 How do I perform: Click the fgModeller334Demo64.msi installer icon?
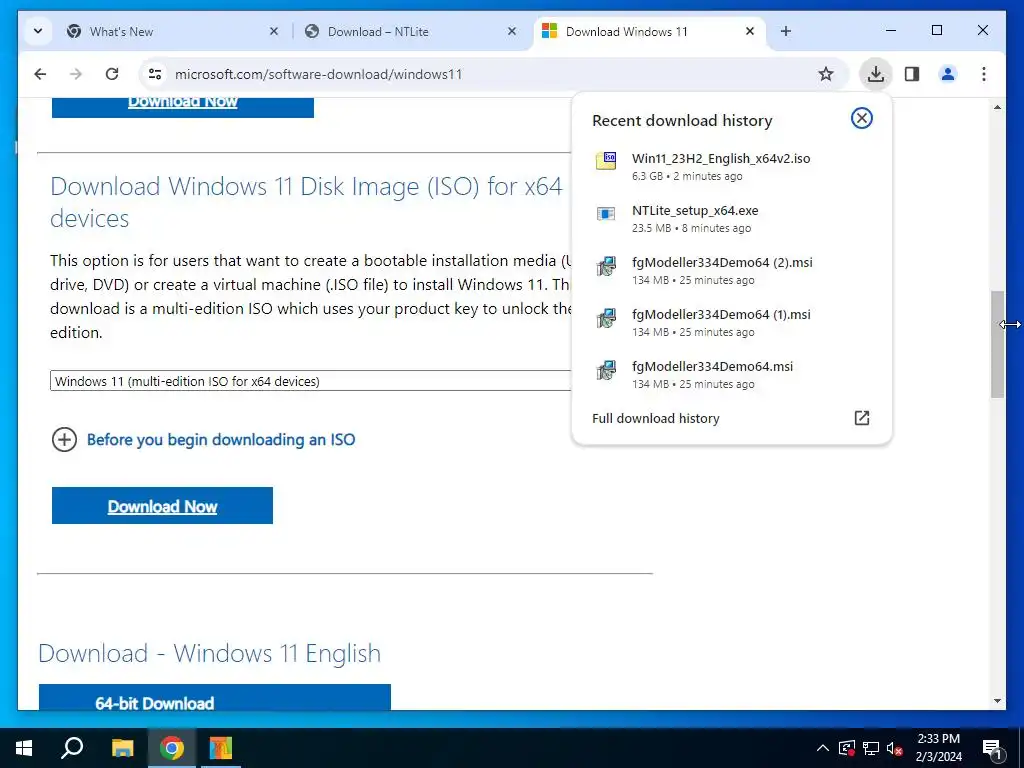pyautogui.click(x=606, y=370)
